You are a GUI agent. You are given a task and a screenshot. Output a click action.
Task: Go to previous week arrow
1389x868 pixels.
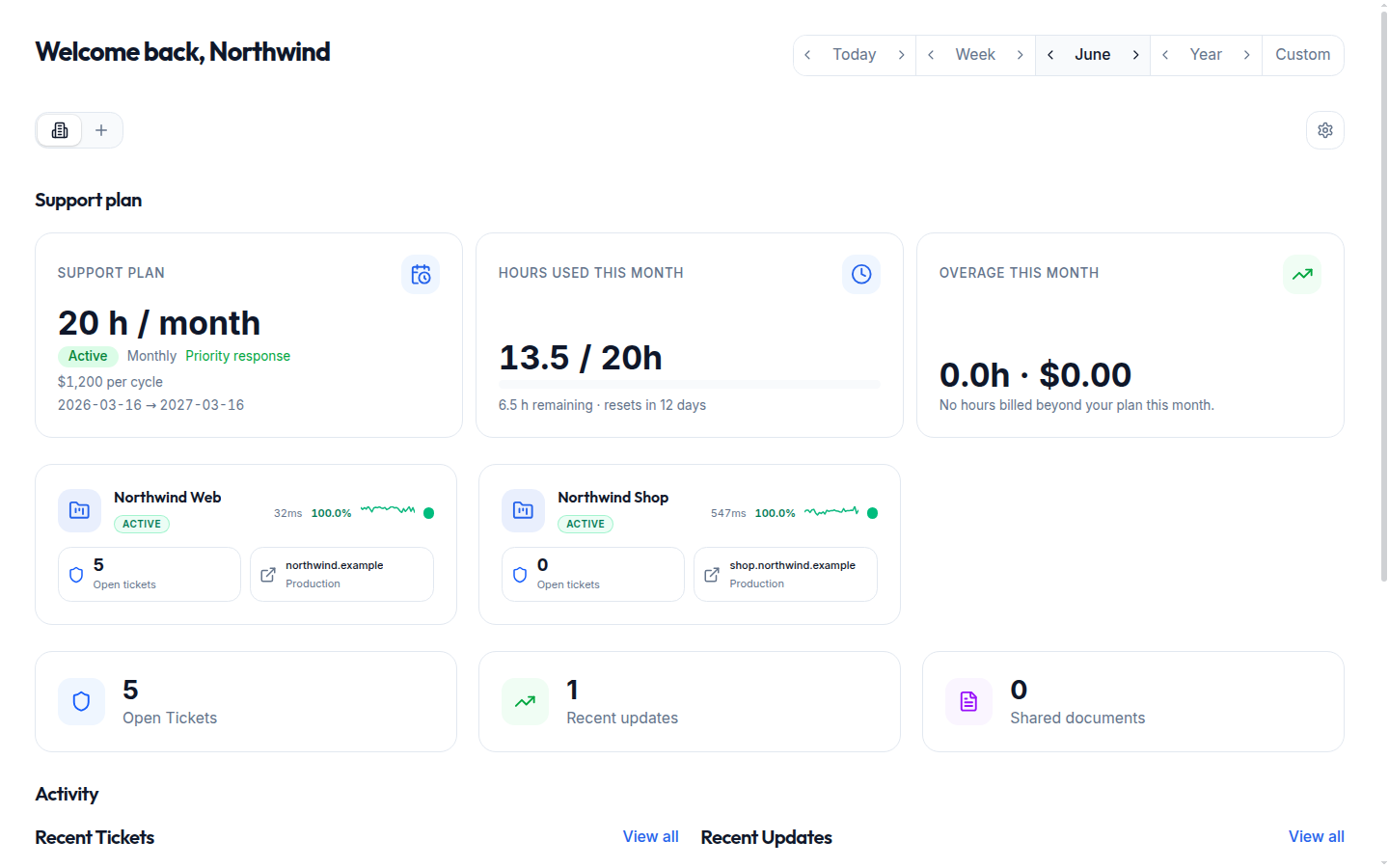[x=931, y=55]
